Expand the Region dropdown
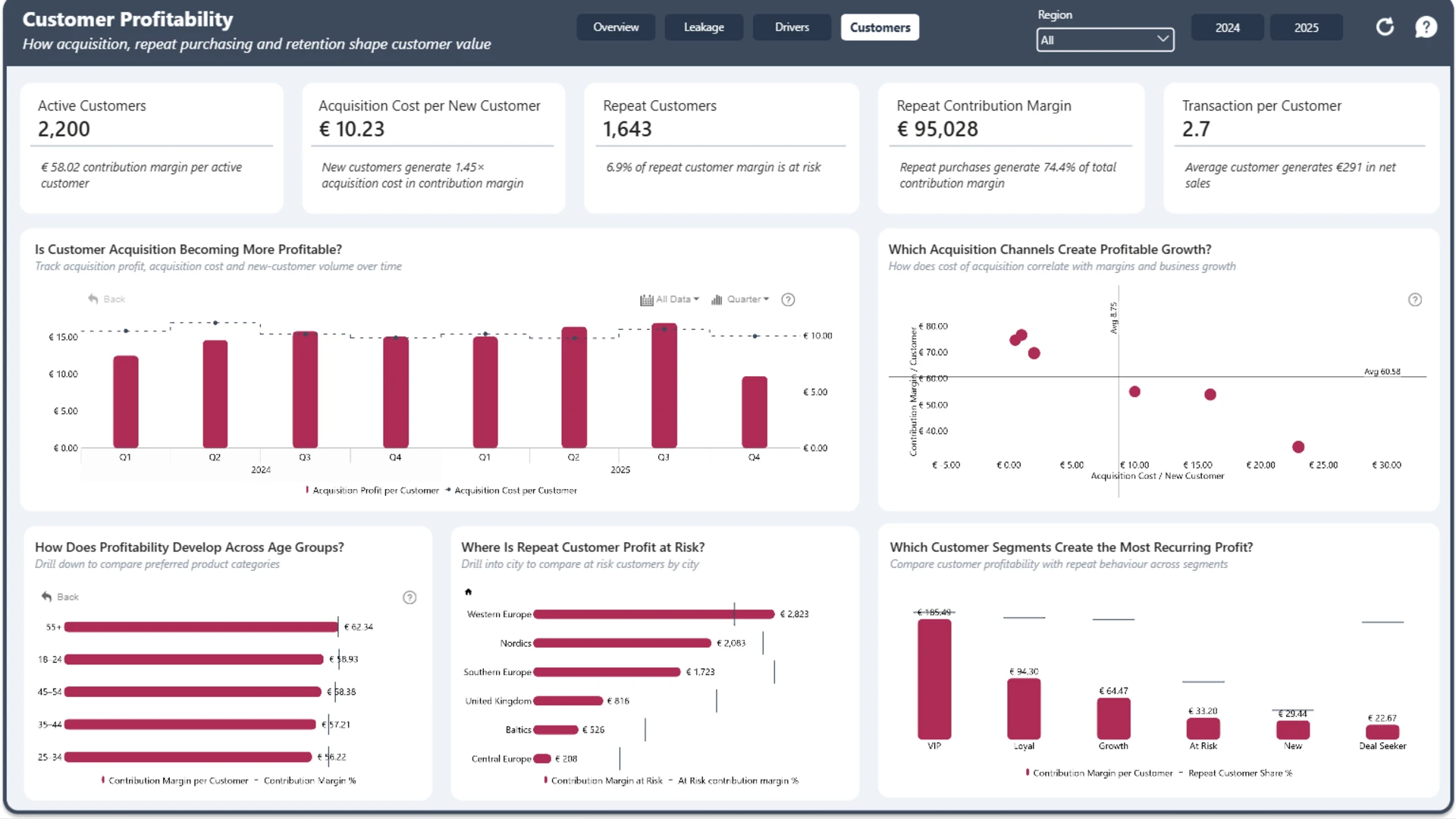This screenshot has height=819, width=1456. point(1105,40)
